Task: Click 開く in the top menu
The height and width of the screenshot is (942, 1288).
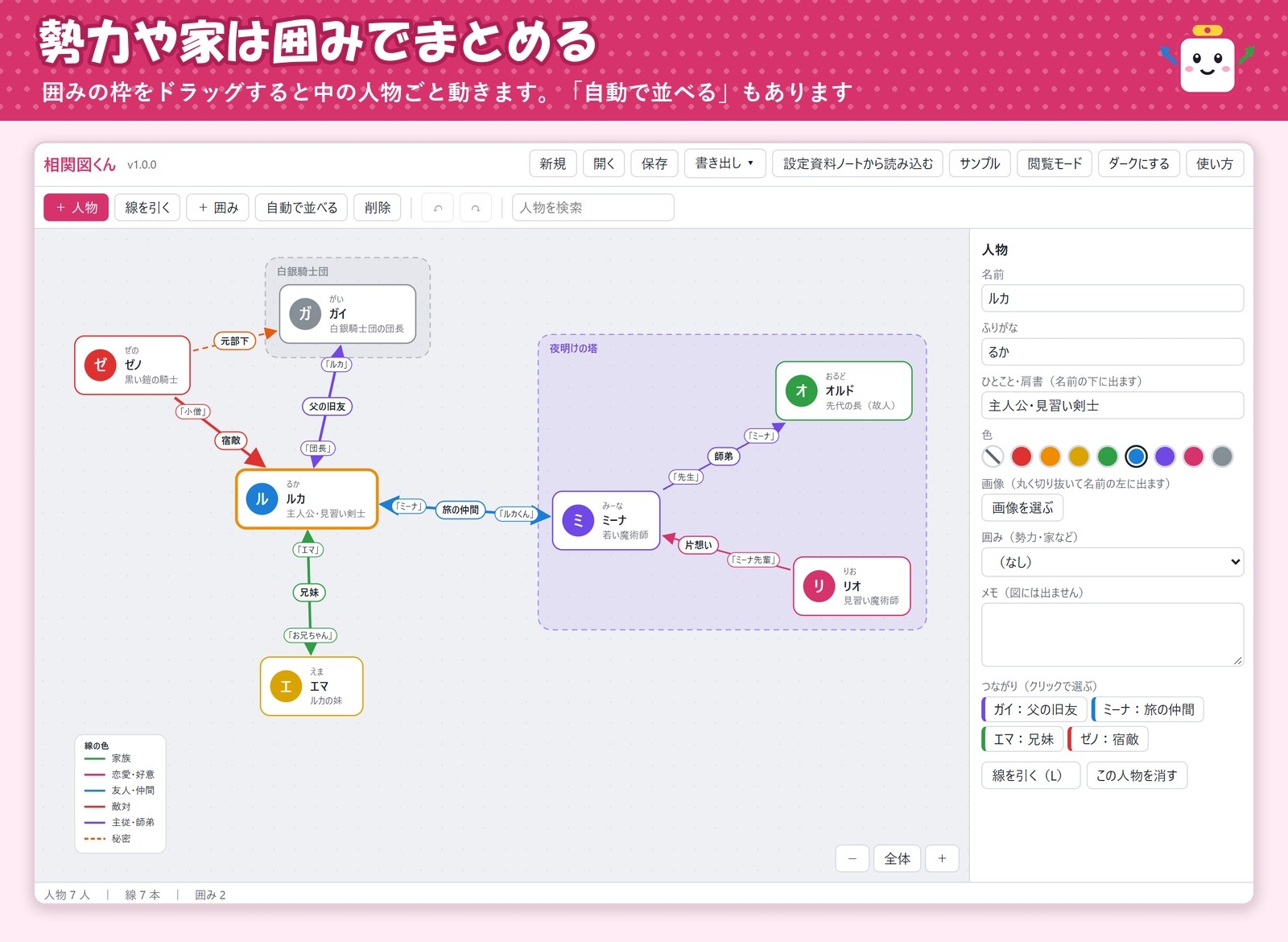Action: point(604,163)
